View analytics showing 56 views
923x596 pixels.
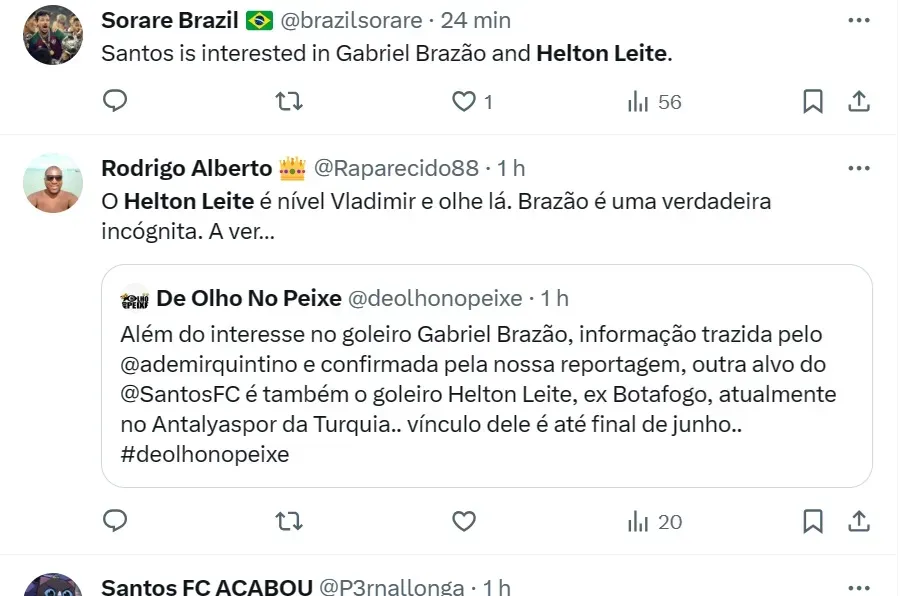coord(654,101)
